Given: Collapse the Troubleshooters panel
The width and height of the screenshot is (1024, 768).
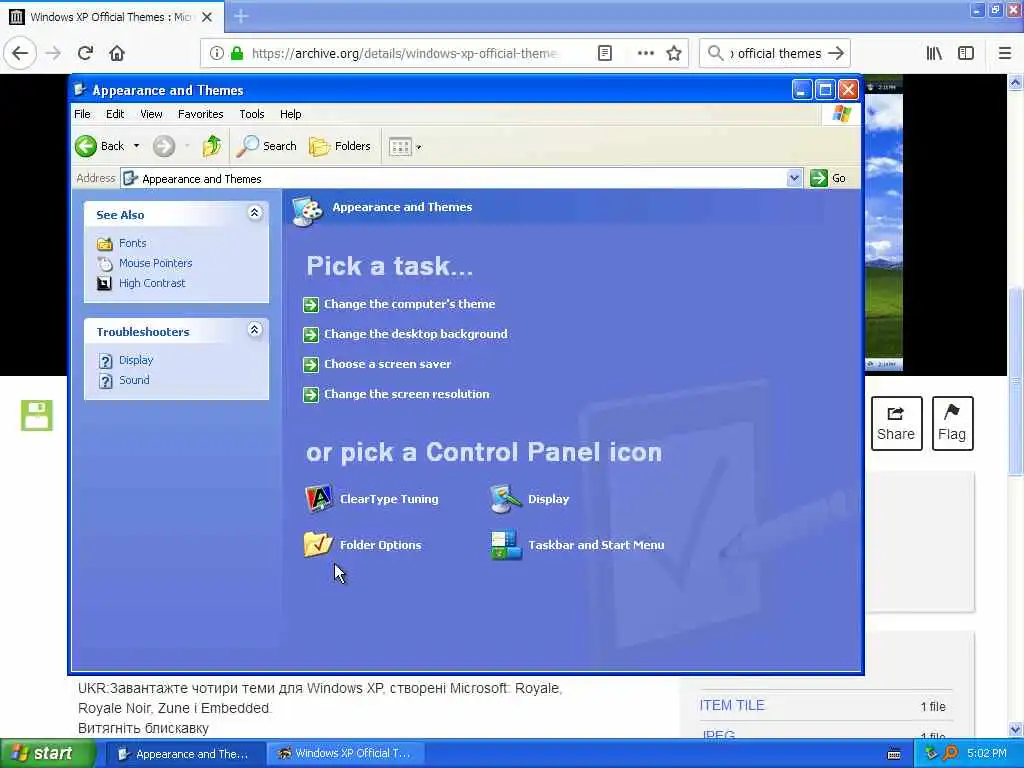Looking at the screenshot, I should point(255,330).
